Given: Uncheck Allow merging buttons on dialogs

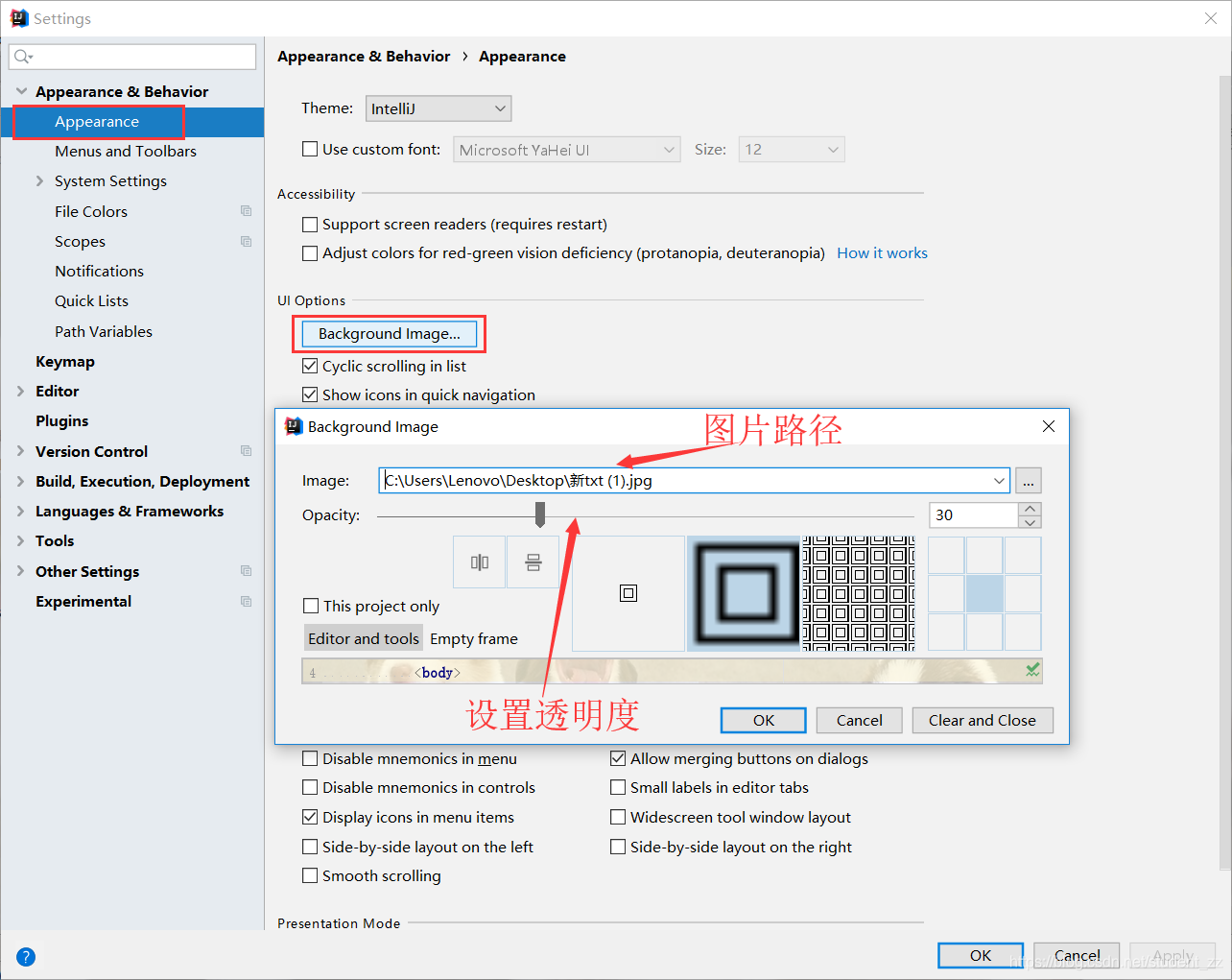Looking at the screenshot, I should click(x=618, y=758).
